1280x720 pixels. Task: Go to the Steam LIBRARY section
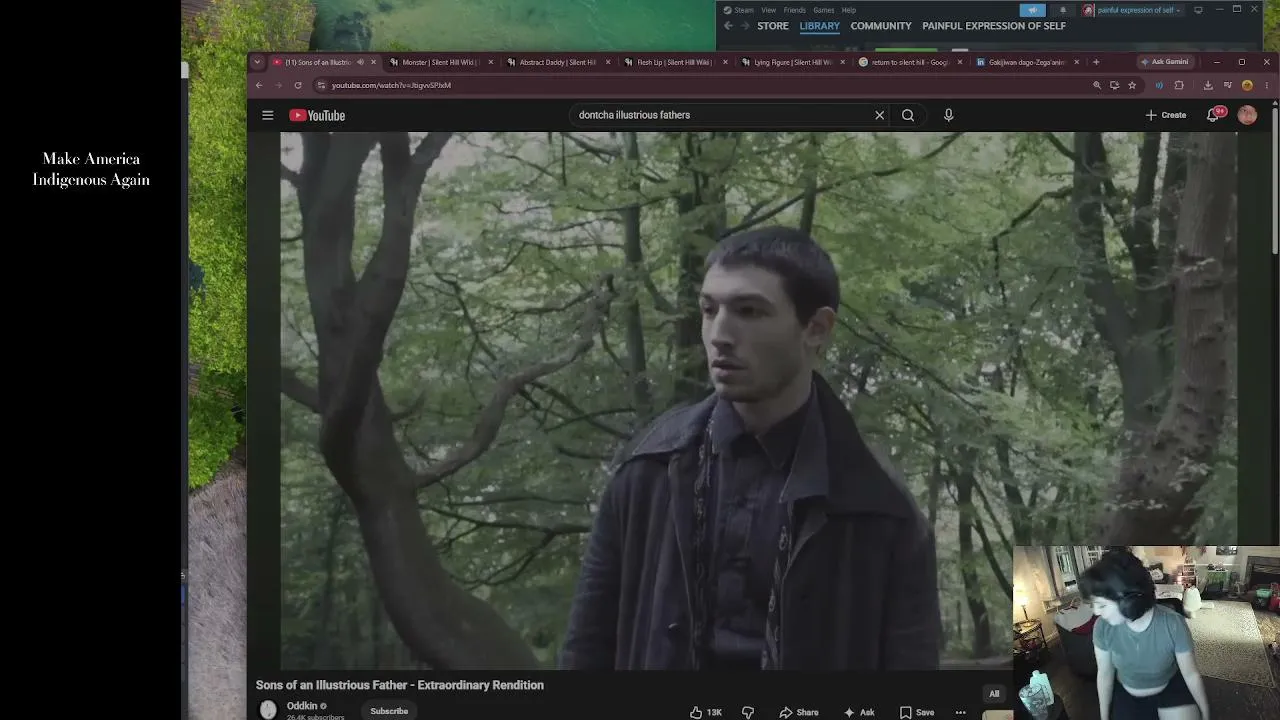click(x=819, y=26)
